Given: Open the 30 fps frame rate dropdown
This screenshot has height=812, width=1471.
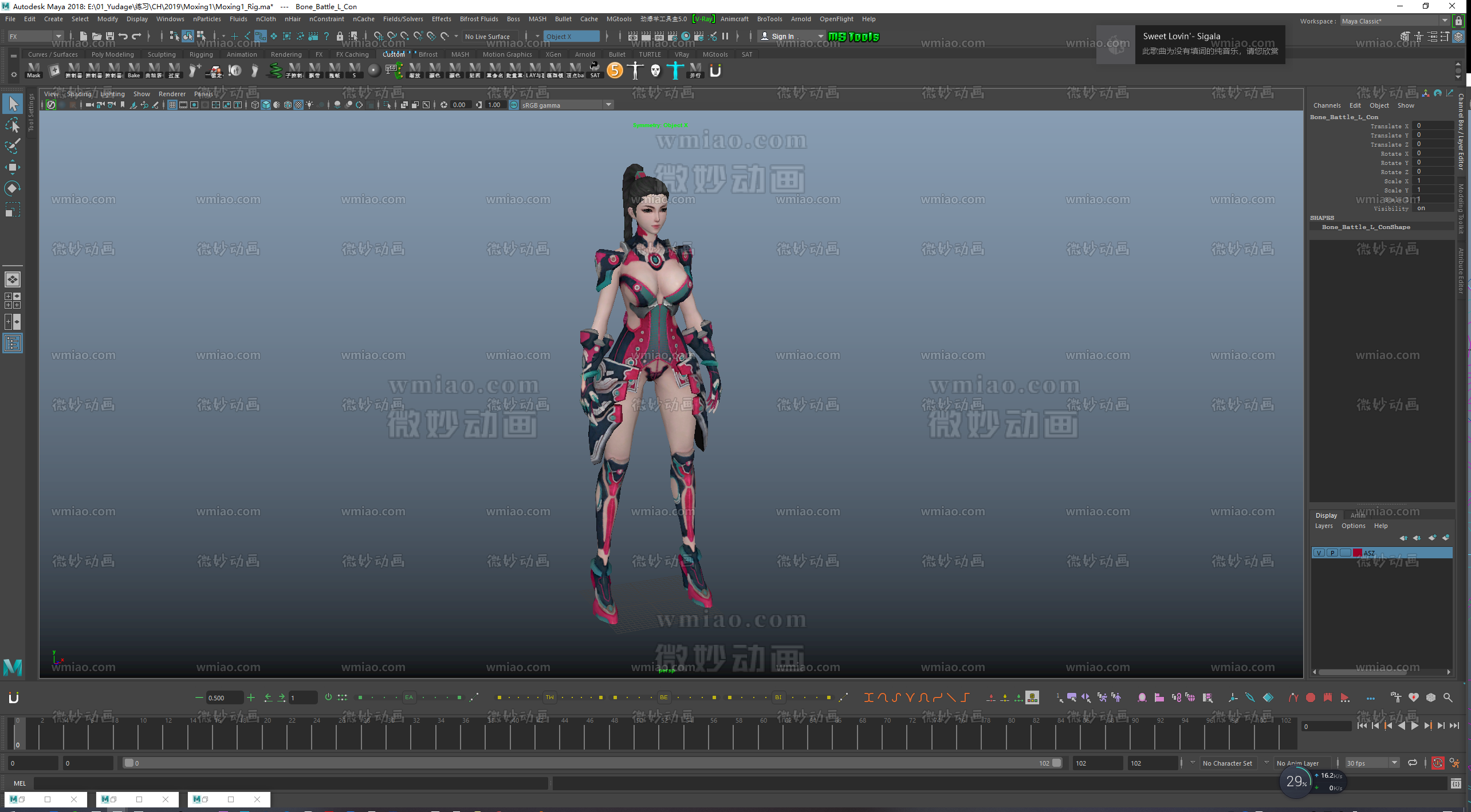Looking at the screenshot, I should (1394, 763).
